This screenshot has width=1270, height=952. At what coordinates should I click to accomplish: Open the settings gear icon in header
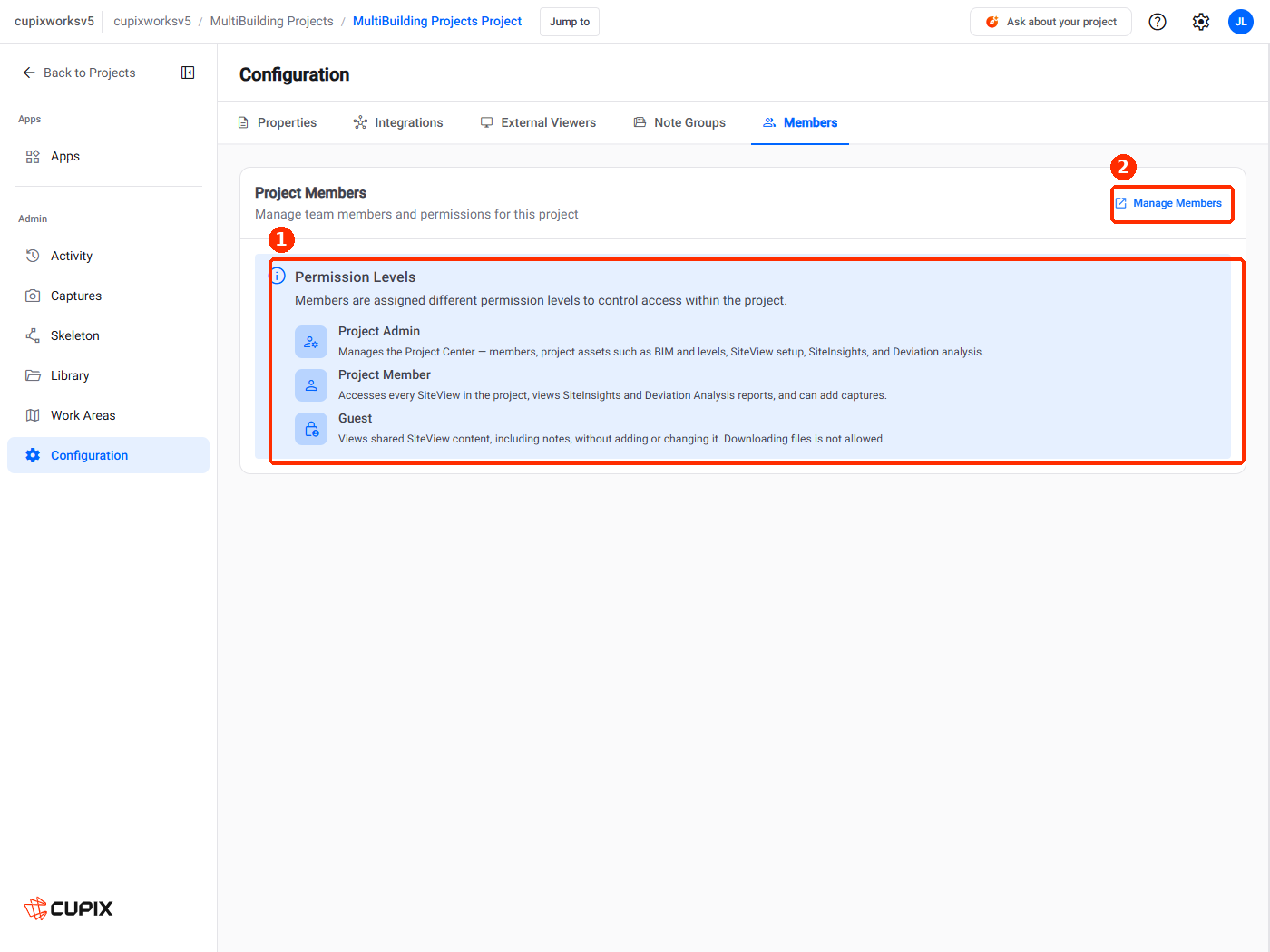(1201, 22)
